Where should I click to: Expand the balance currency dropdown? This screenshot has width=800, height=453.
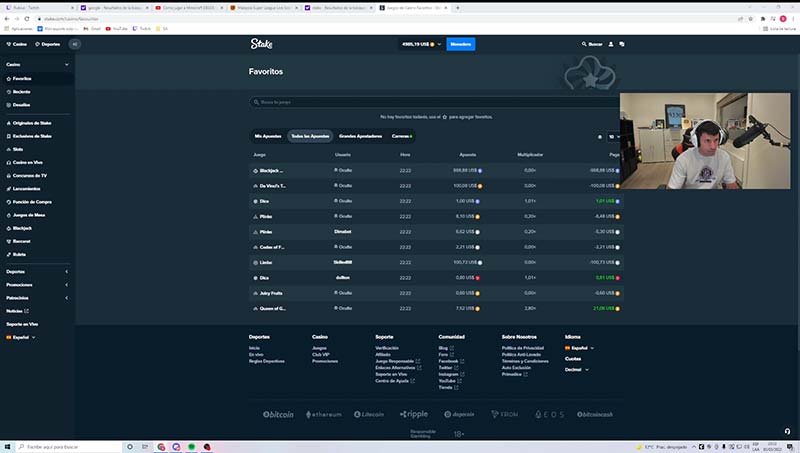[420, 44]
